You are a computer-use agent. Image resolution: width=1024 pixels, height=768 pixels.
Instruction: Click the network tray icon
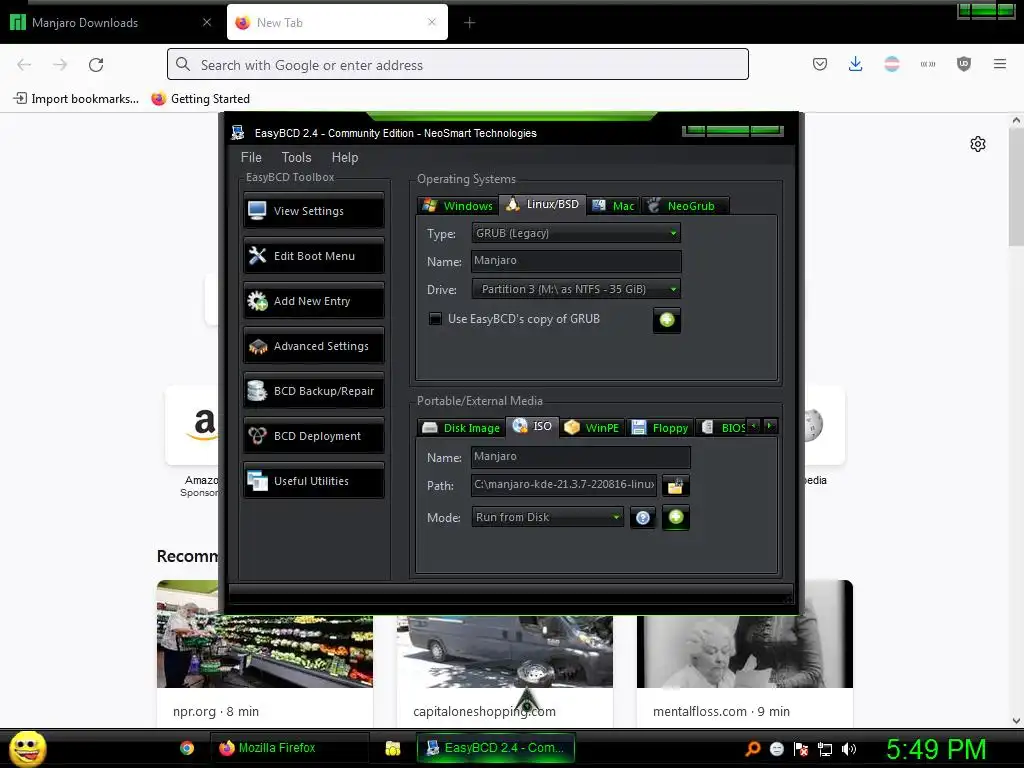[825, 749]
